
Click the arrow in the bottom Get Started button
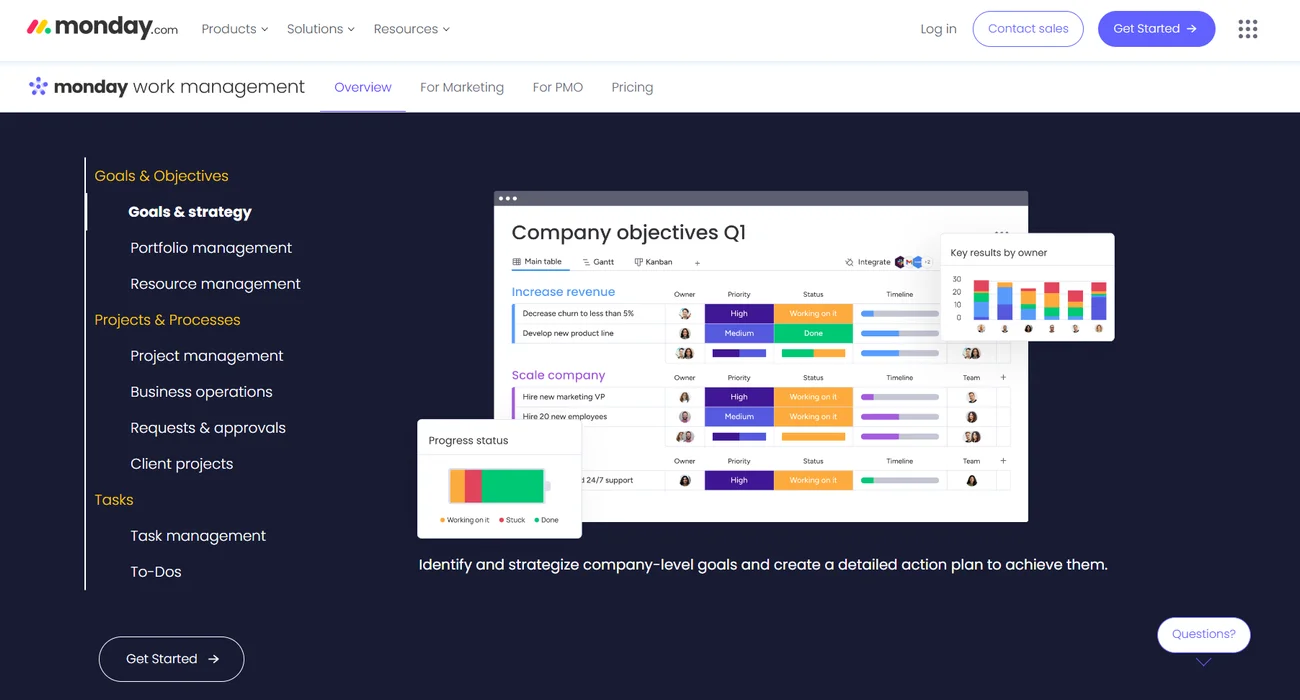click(x=213, y=659)
